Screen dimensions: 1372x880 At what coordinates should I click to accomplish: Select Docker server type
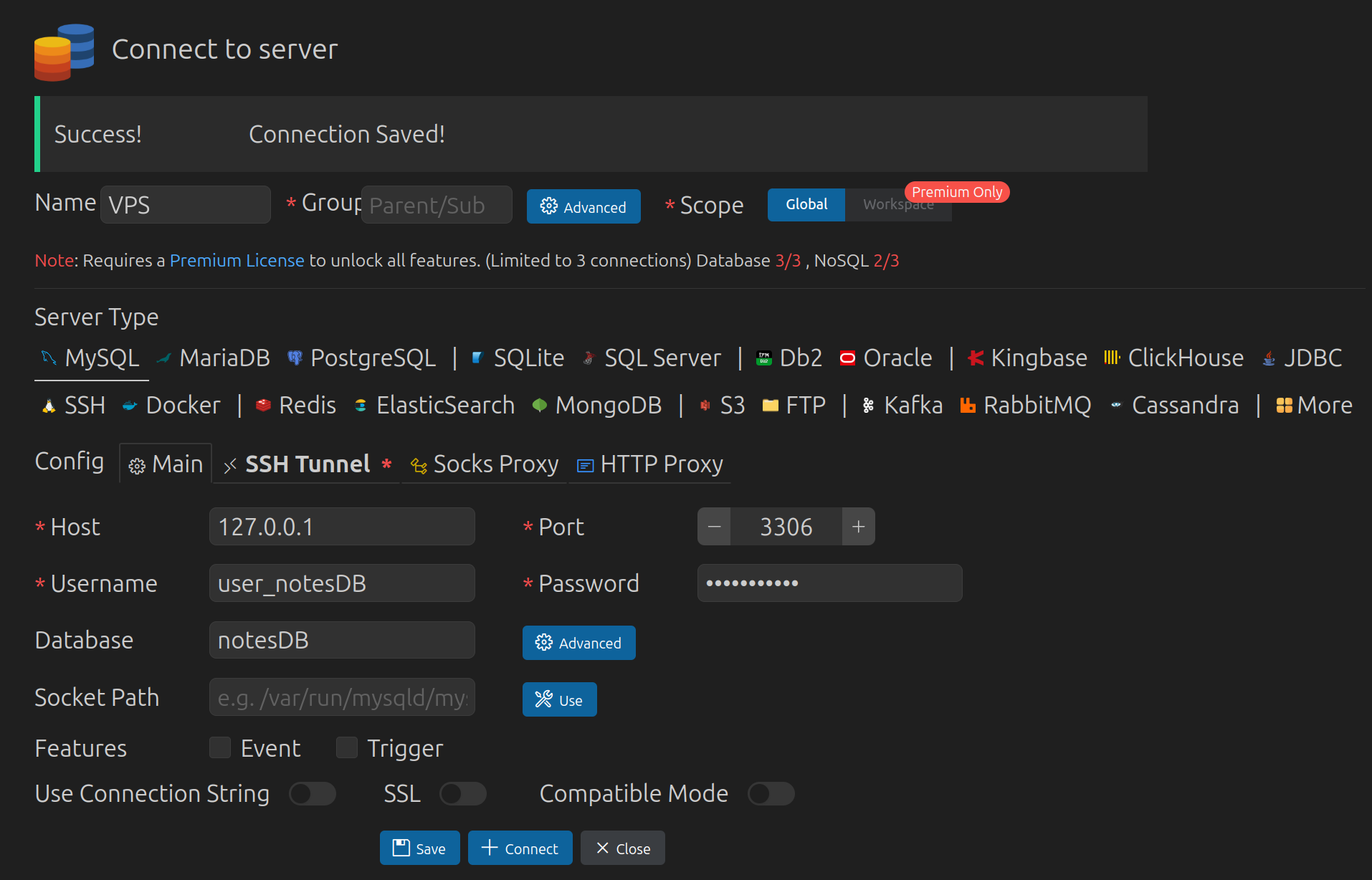click(x=171, y=405)
